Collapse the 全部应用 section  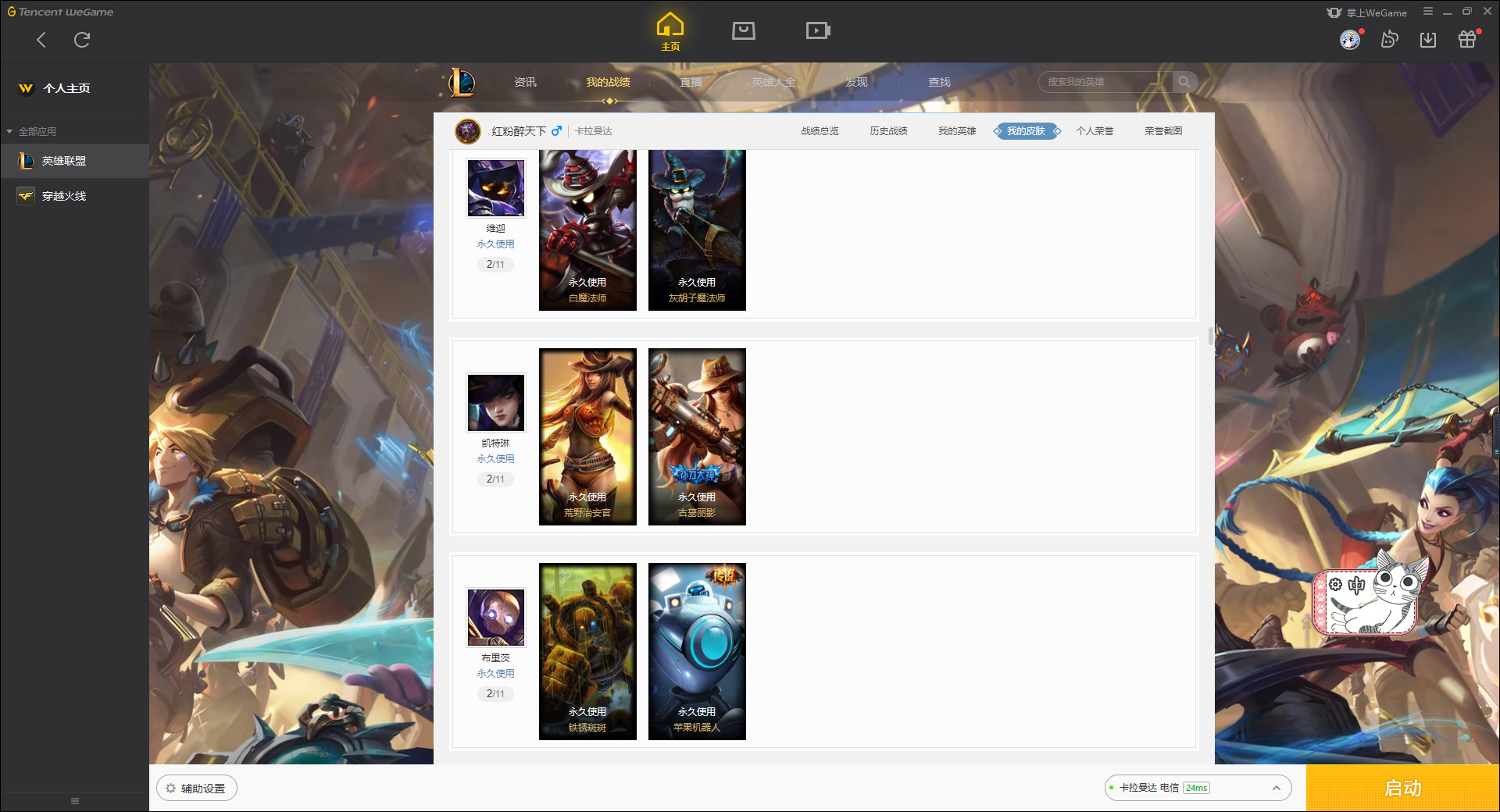pos(31,131)
